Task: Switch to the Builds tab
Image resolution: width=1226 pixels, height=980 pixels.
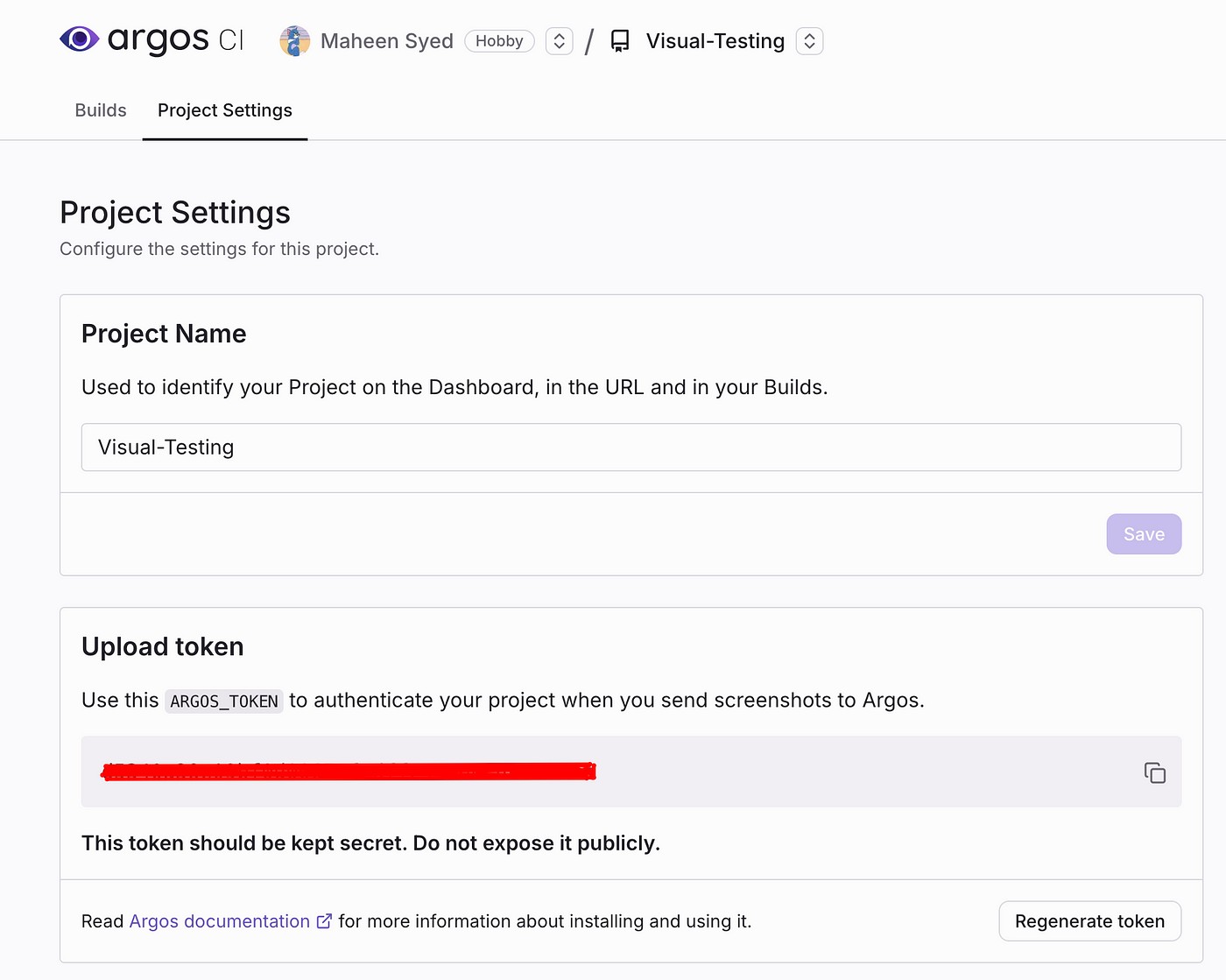Action: pos(101,110)
